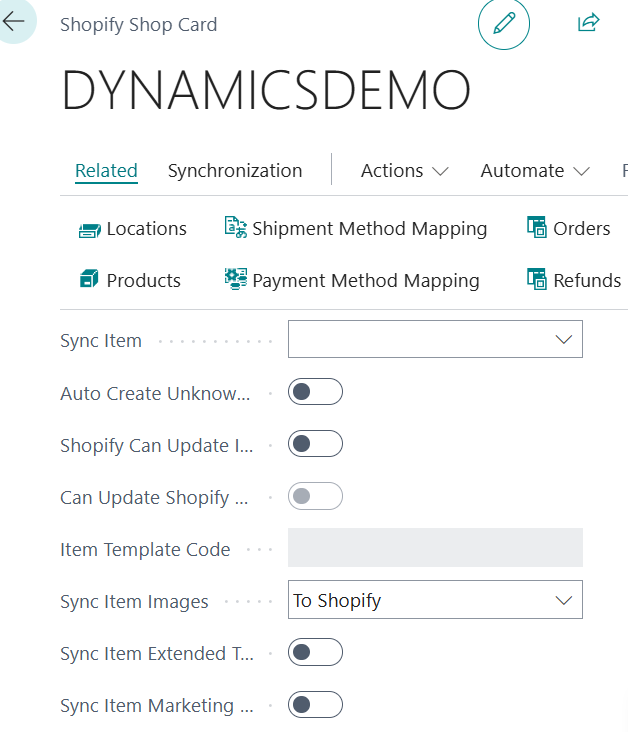Toggle Shopify Can Update switch

point(315,443)
